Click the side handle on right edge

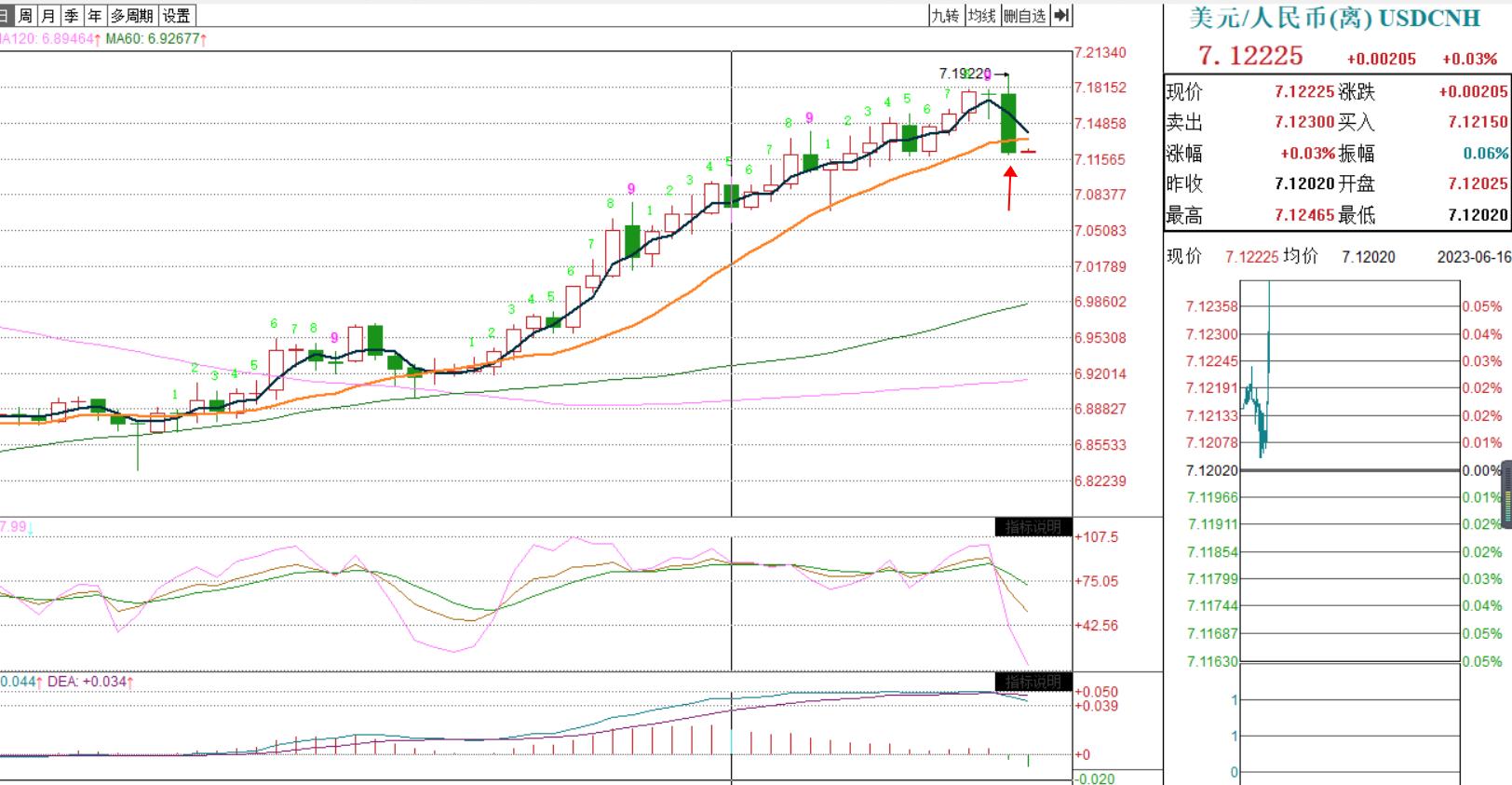pos(1506,500)
